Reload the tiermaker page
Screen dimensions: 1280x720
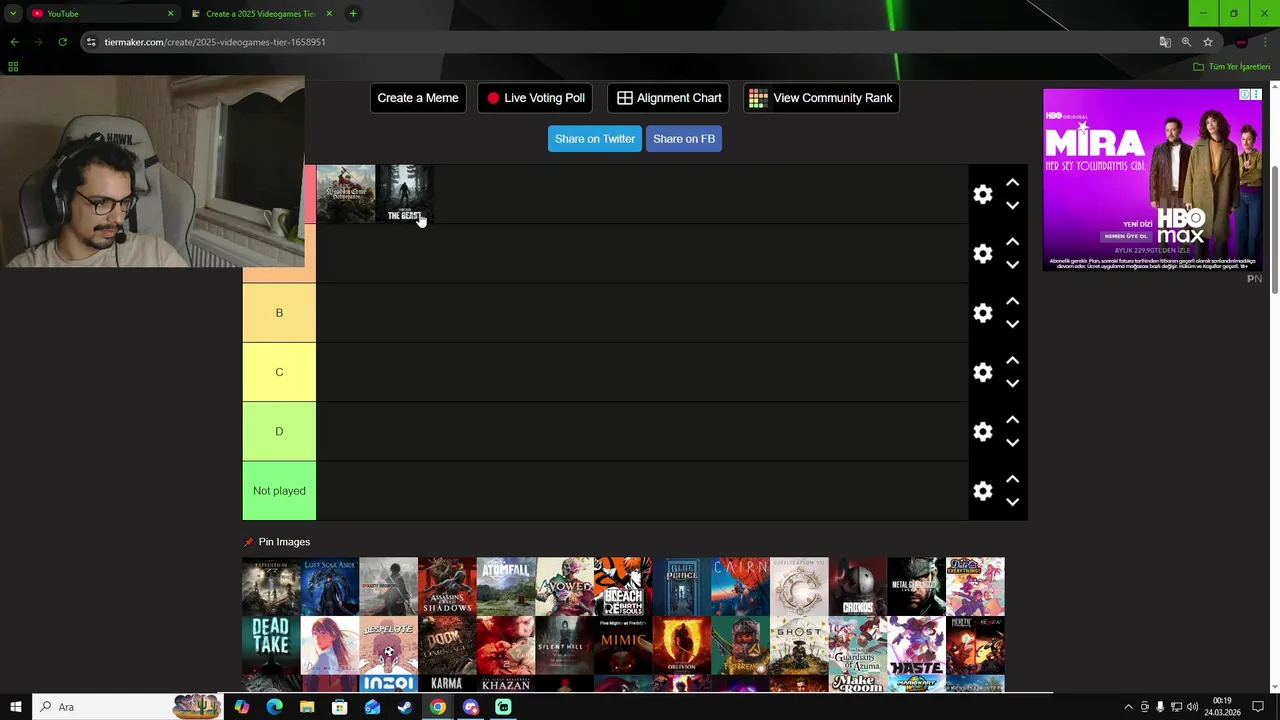(62, 42)
